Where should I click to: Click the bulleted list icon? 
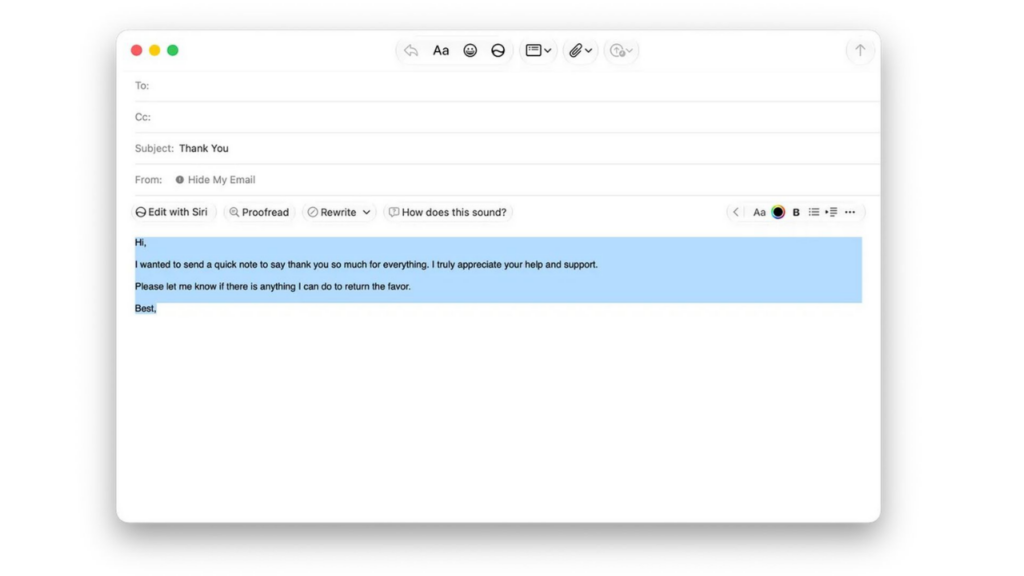814,212
